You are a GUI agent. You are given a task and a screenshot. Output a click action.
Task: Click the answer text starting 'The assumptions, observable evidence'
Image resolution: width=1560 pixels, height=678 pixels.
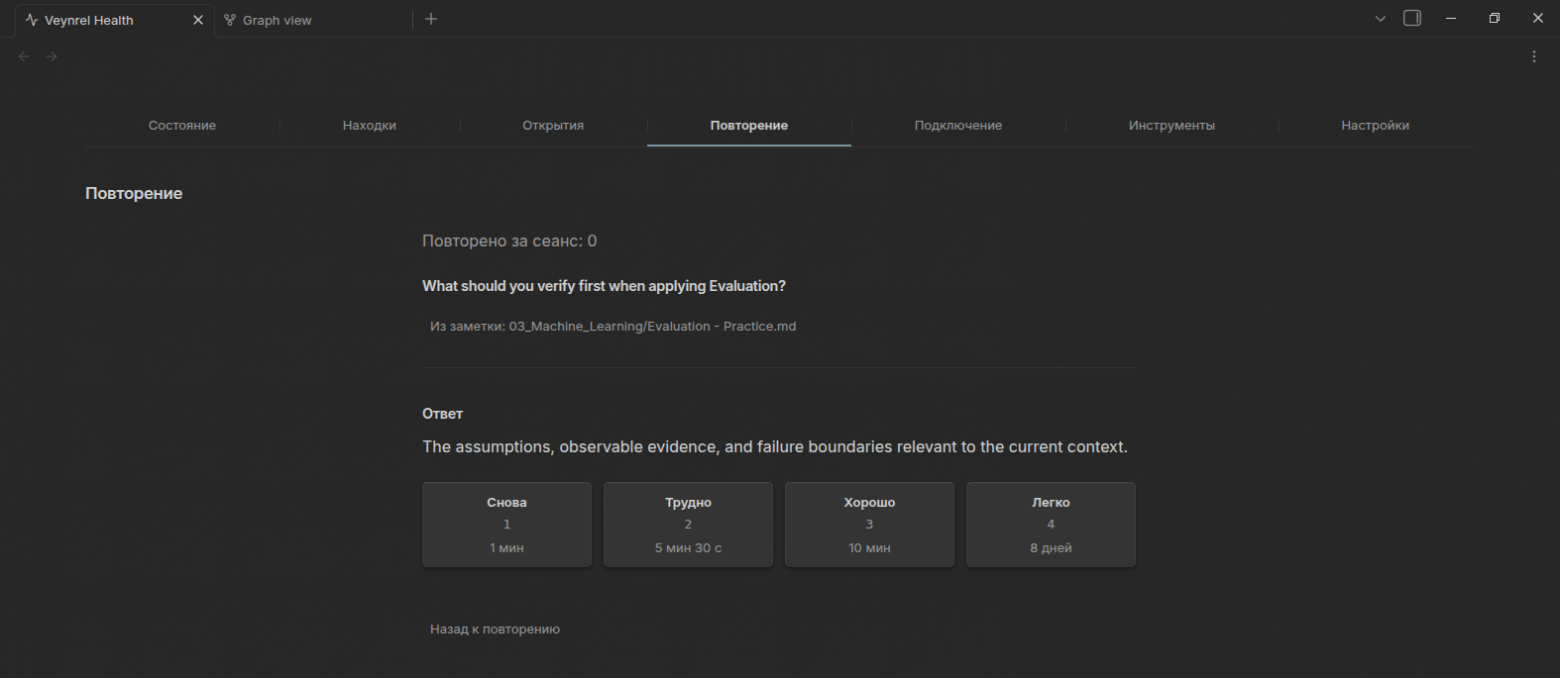click(775, 447)
